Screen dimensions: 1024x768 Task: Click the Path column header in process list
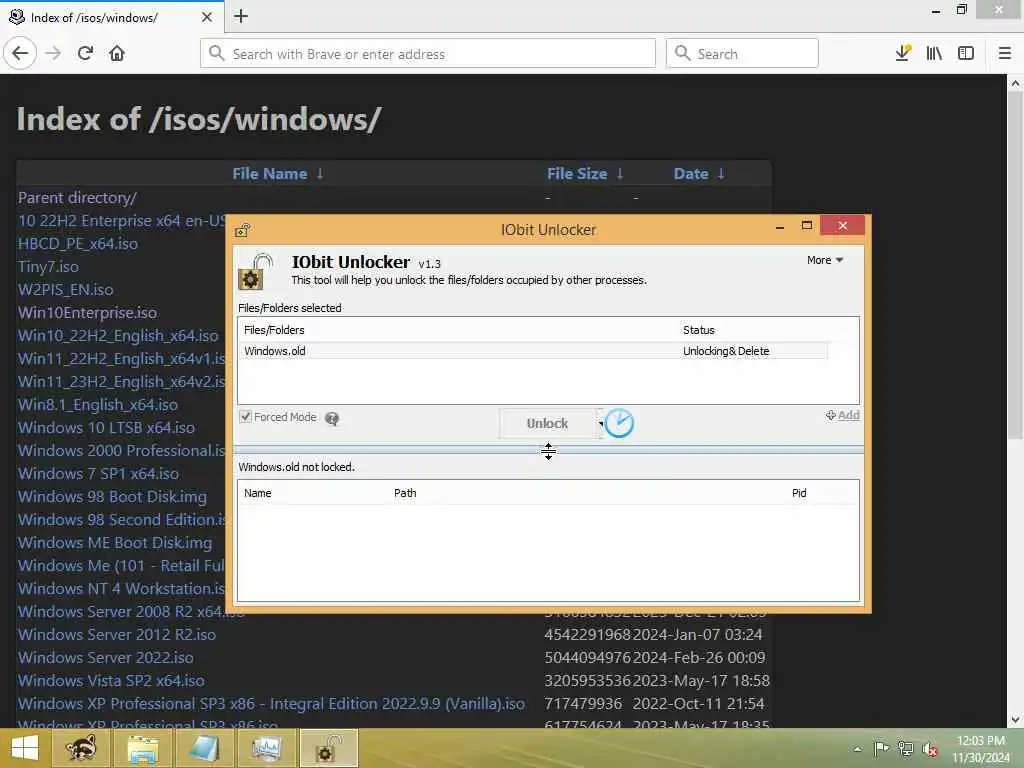[405, 493]
